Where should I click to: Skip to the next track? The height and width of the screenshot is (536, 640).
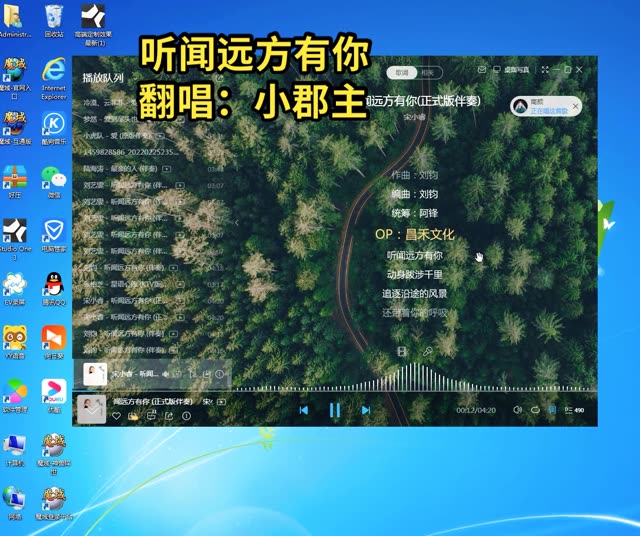(x=366, y=410)
